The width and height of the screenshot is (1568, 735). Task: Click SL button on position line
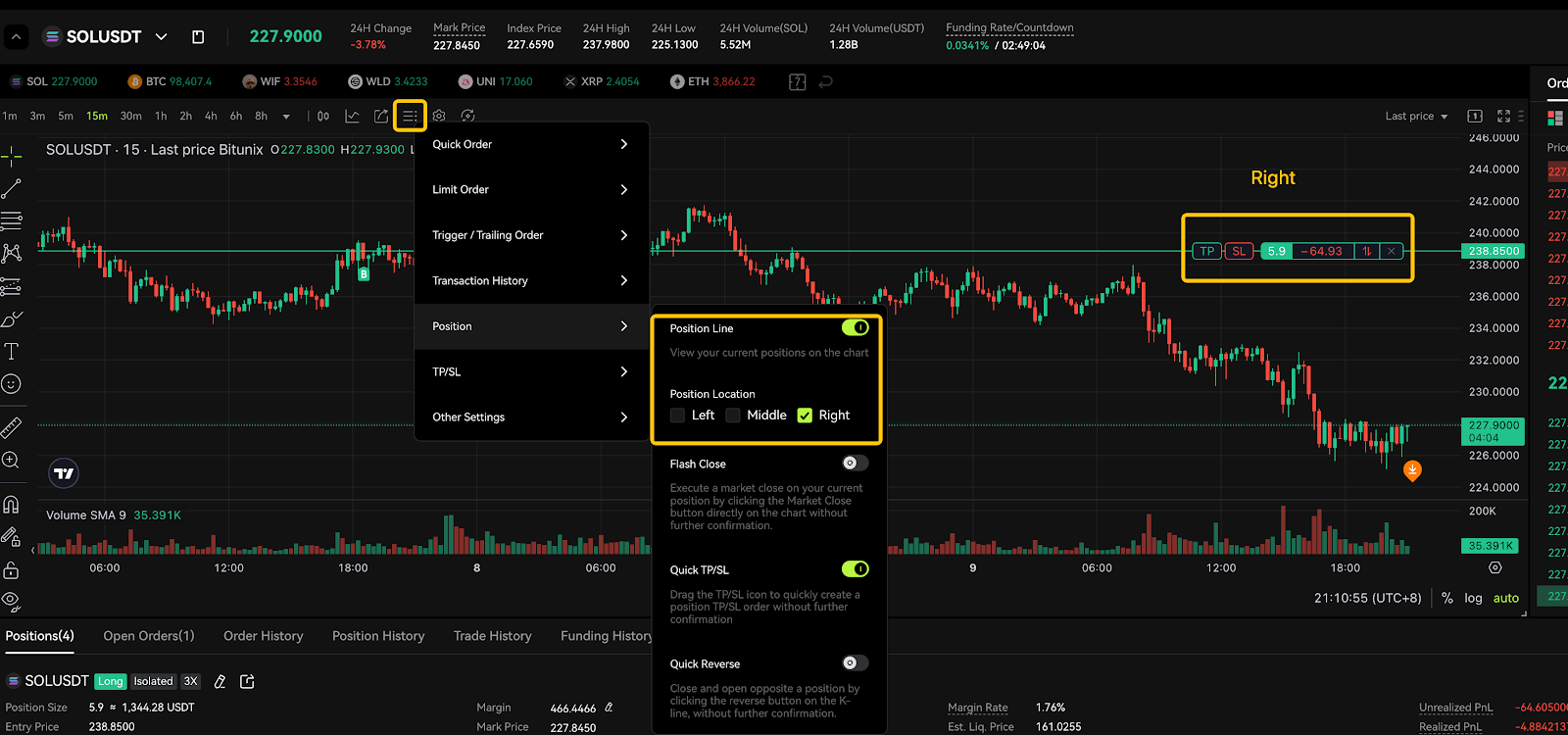point(1239,251)
